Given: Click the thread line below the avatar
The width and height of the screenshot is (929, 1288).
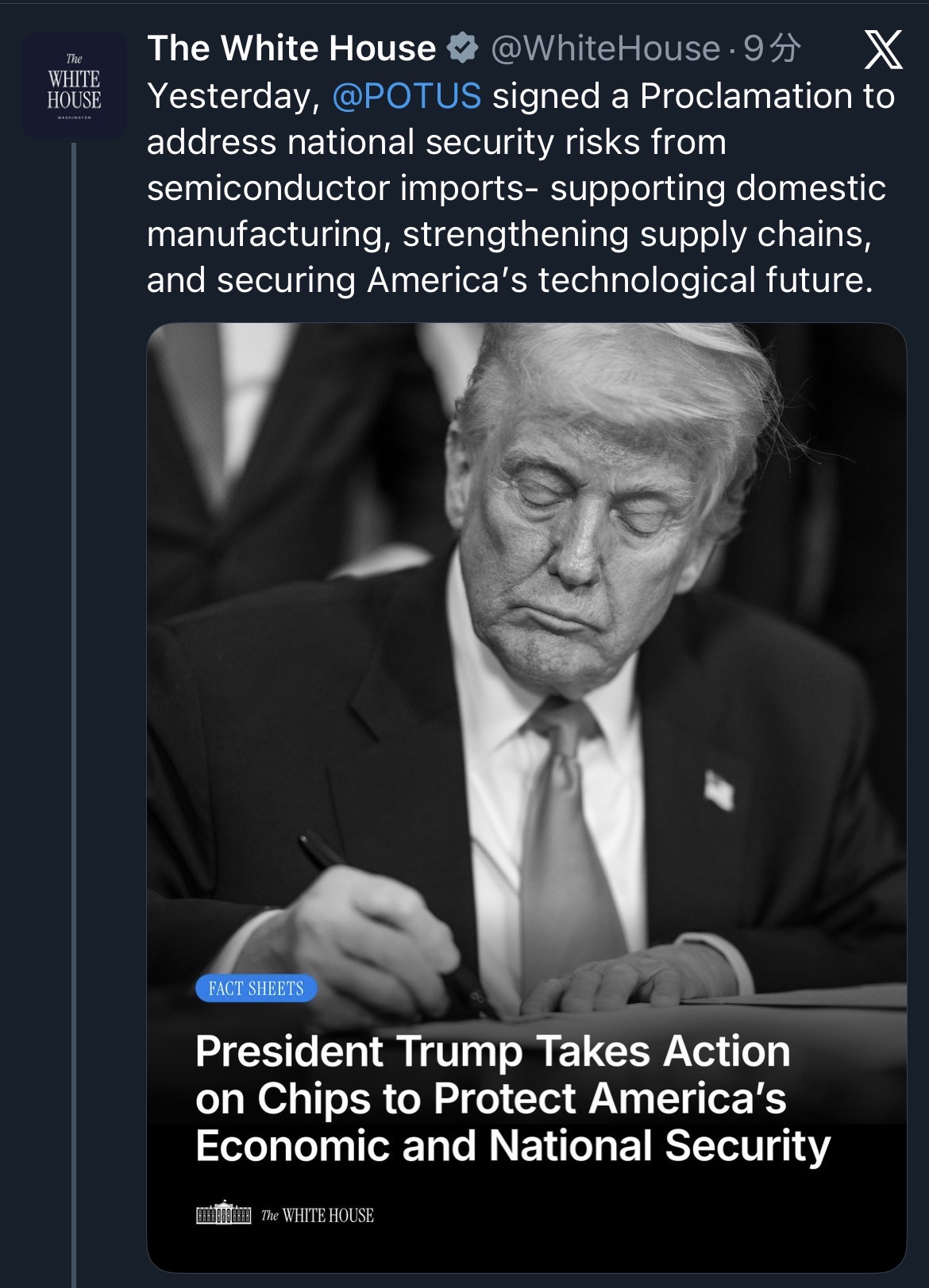Looking at the screenshot, I should click(x=74, y=714).
